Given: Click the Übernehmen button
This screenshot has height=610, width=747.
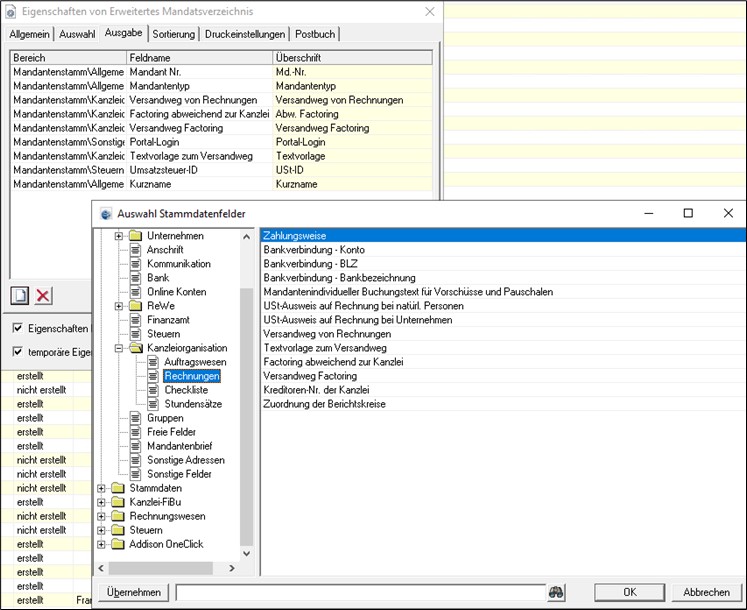Looking at the screenshot, I should (134, 592).
